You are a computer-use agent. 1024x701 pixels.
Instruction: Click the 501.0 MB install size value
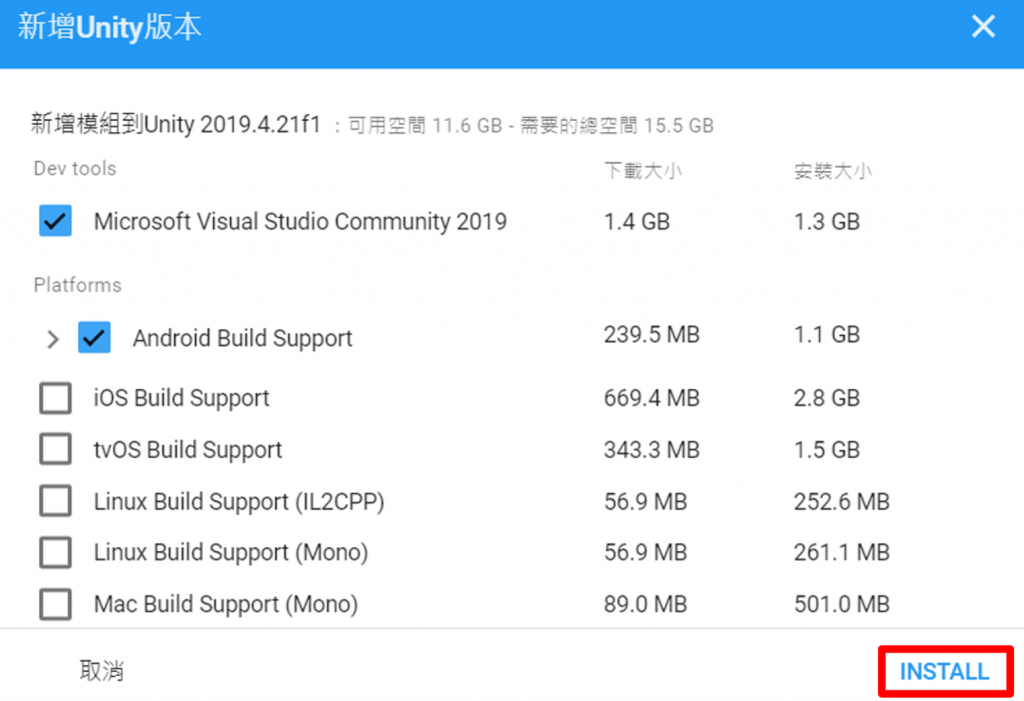(x=842, y=604)
